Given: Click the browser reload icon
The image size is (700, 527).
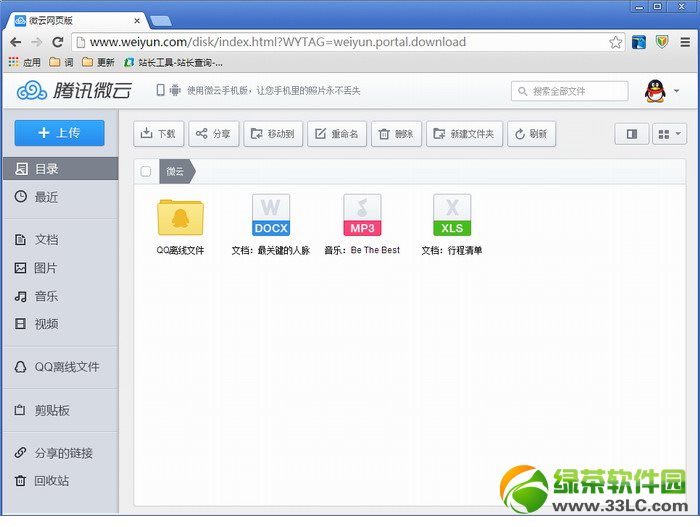Looking at the screenshot, I should 58,42.
